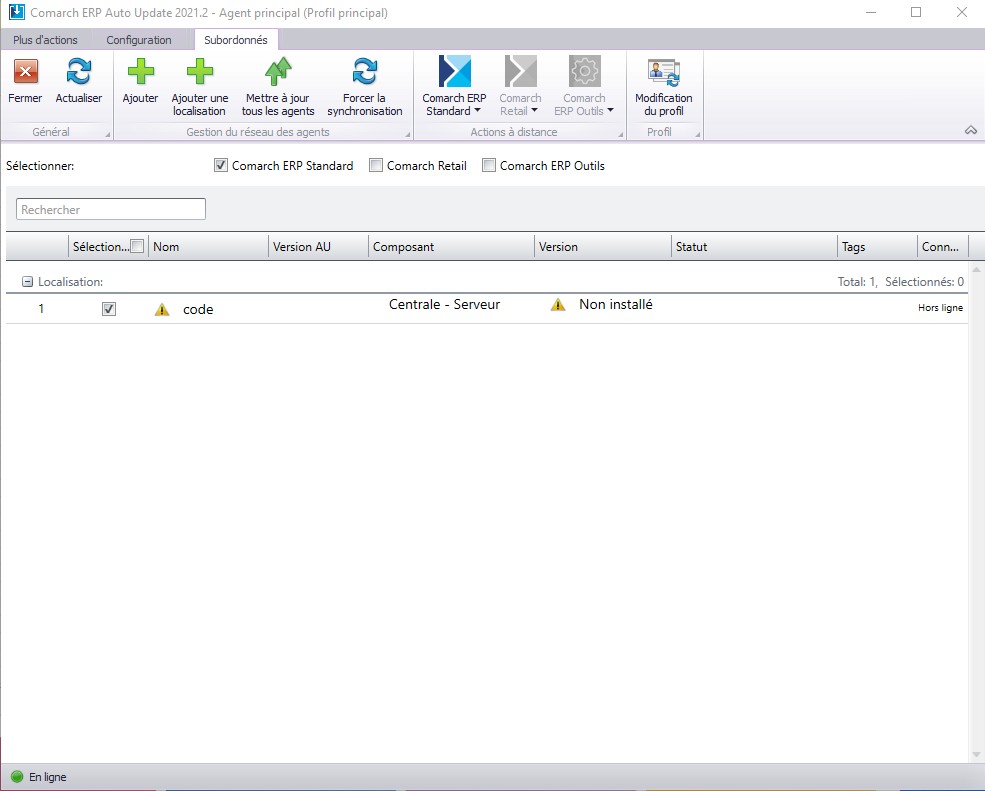Image resolution: width=985 pixels, height=791 pixels.
Task: Collapse the Localisation group
Action: coord(27,282)
